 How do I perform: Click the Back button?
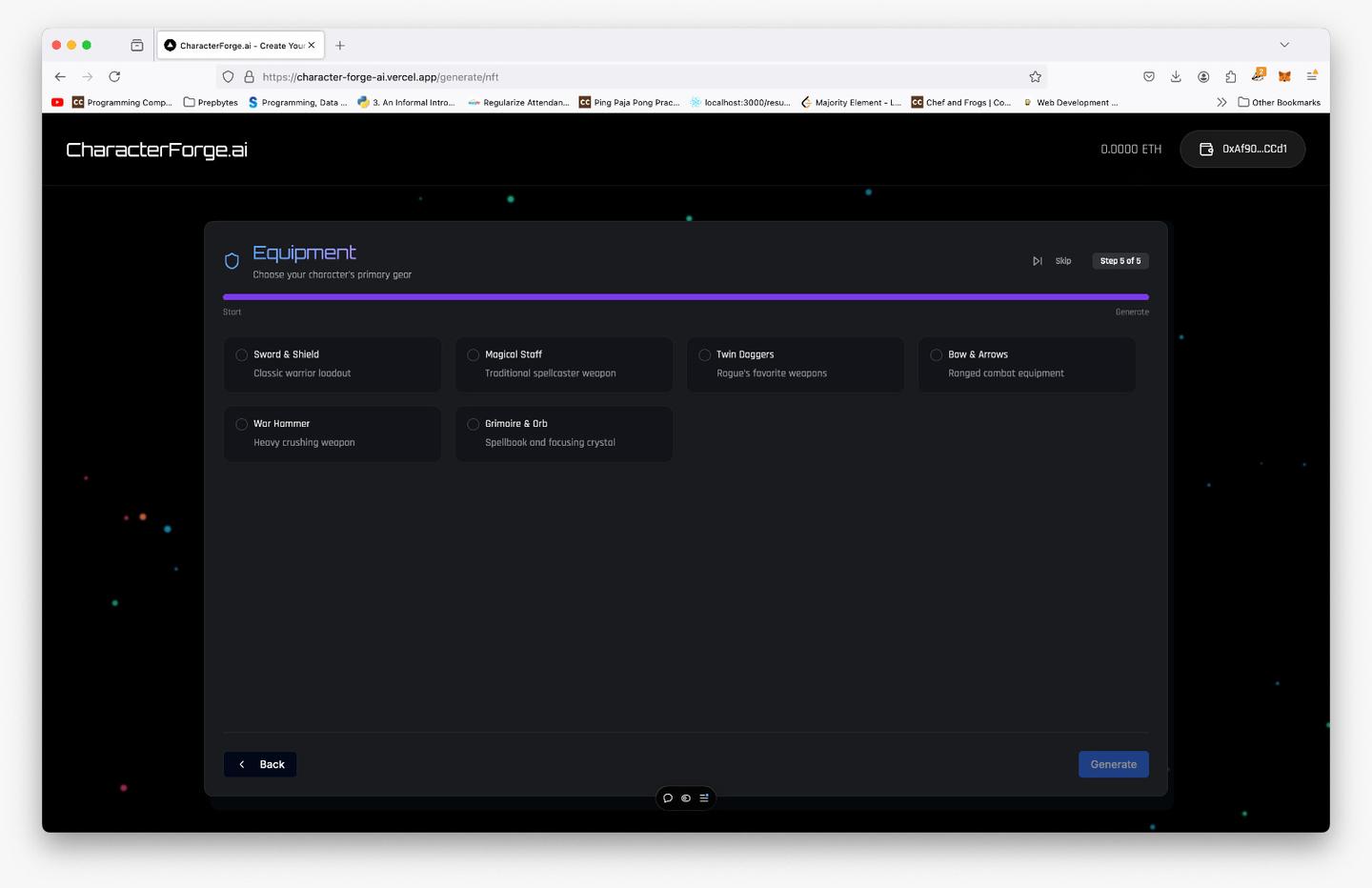260,764
